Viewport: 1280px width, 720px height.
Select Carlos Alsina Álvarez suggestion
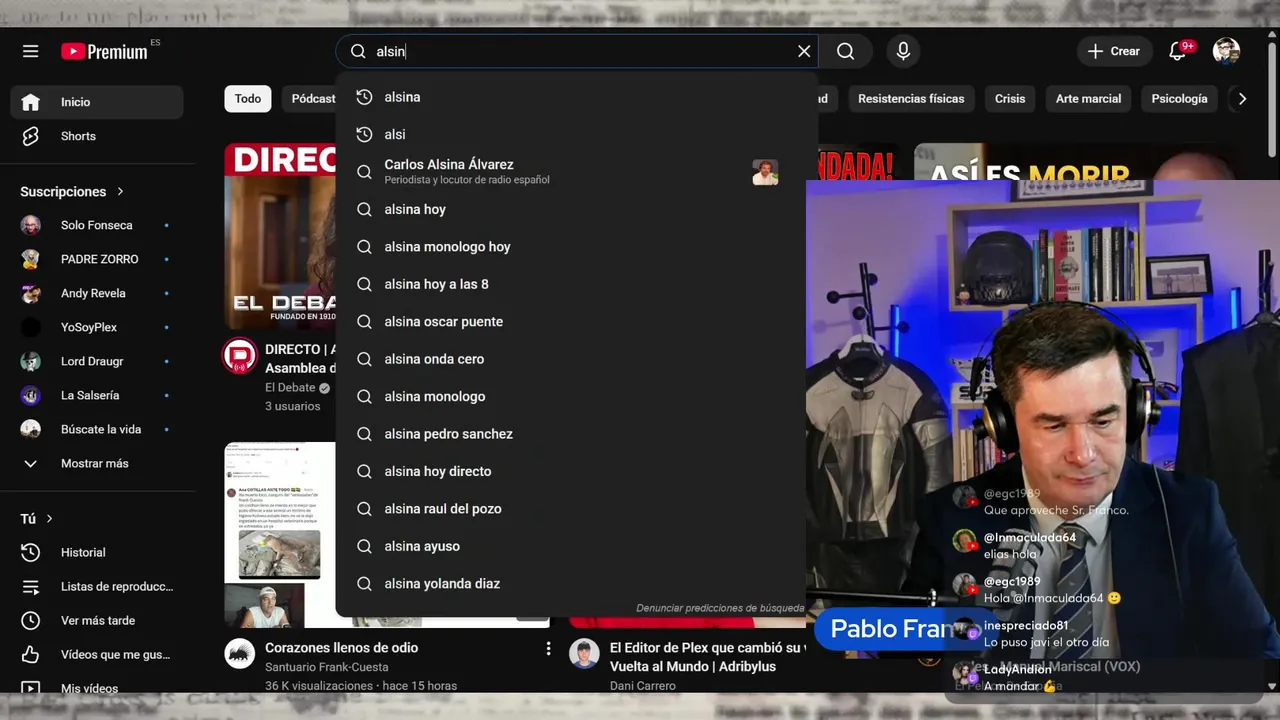tap(577, 172)
